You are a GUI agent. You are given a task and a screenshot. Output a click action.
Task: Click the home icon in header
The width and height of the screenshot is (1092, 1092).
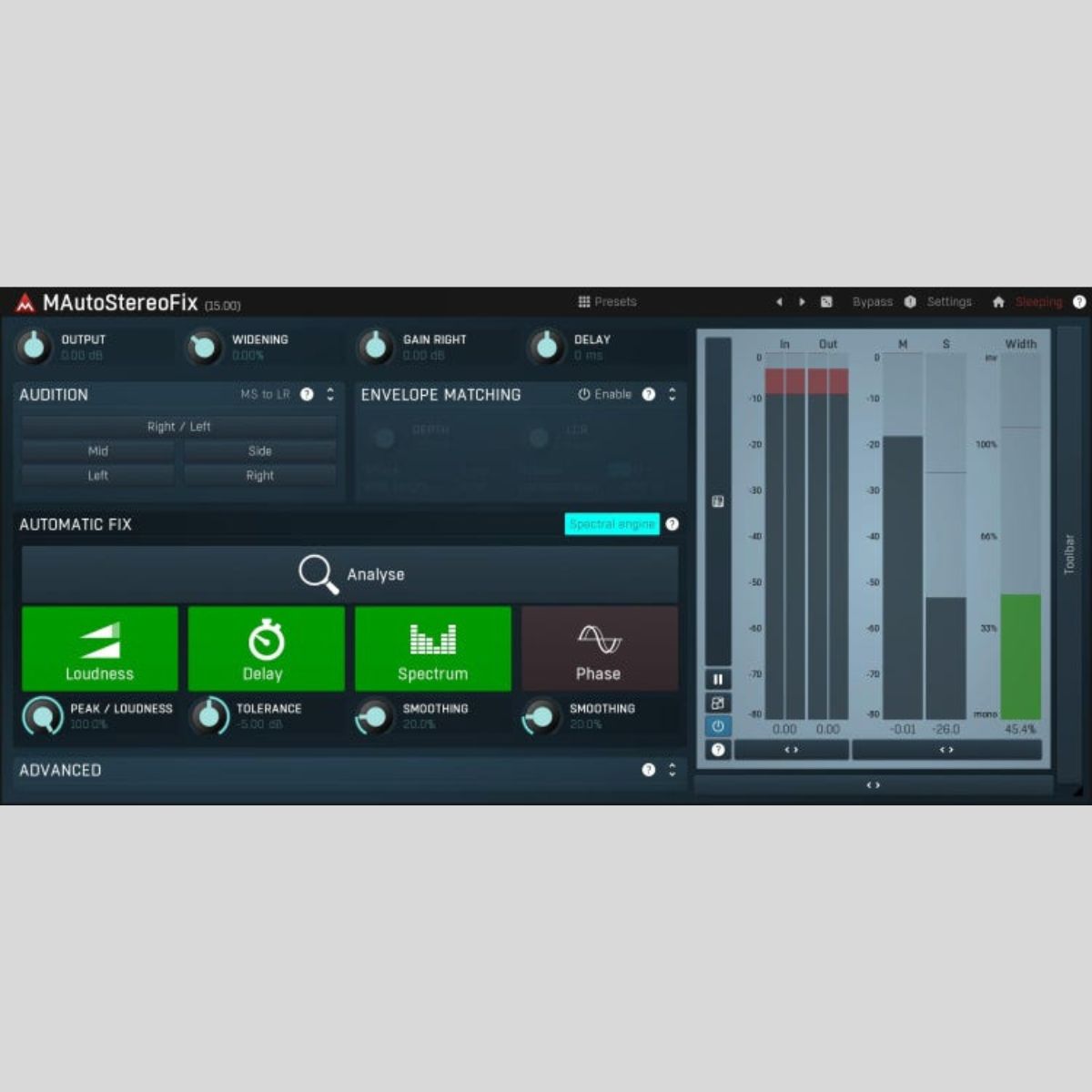click(x=998, y=302)
